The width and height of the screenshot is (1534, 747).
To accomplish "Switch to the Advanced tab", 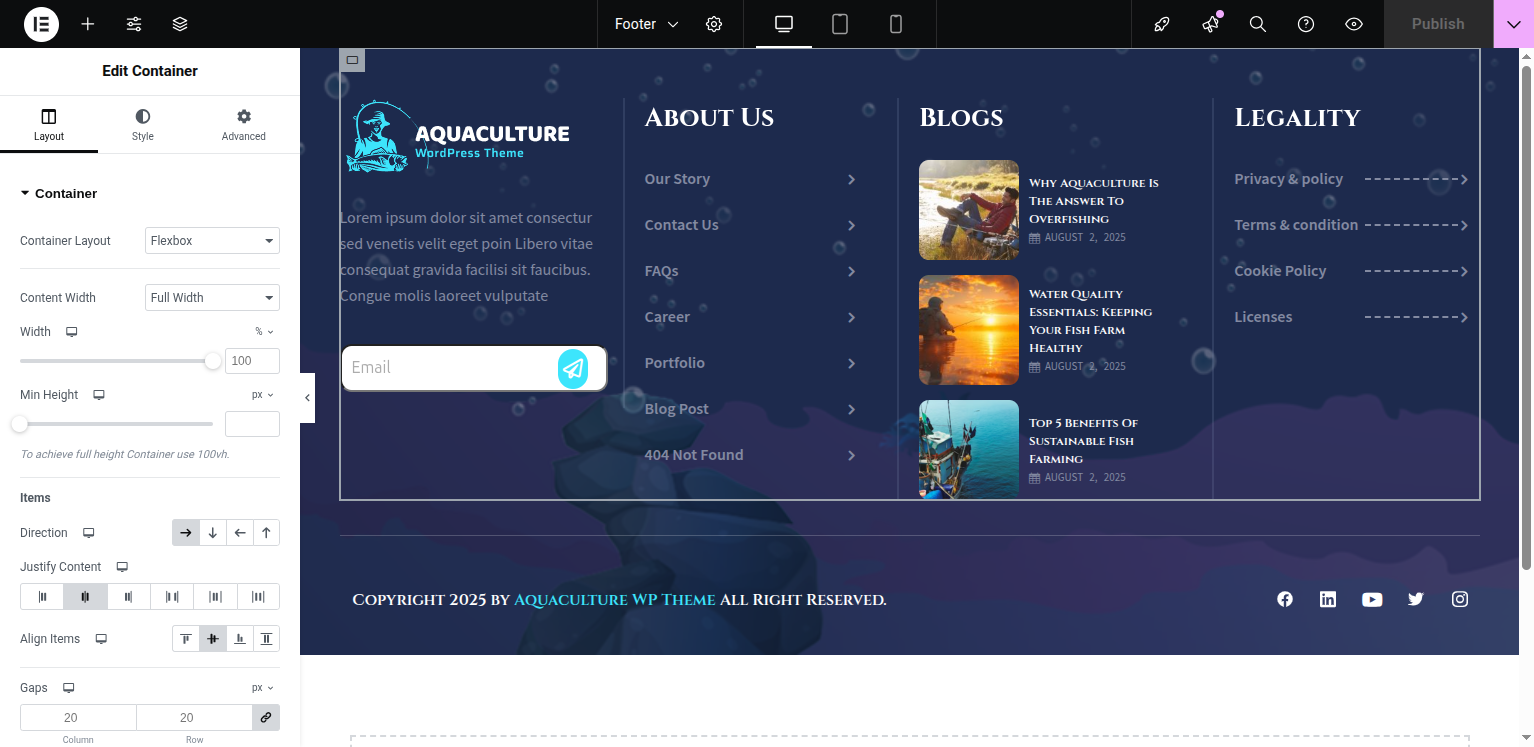I will point(244,125).
